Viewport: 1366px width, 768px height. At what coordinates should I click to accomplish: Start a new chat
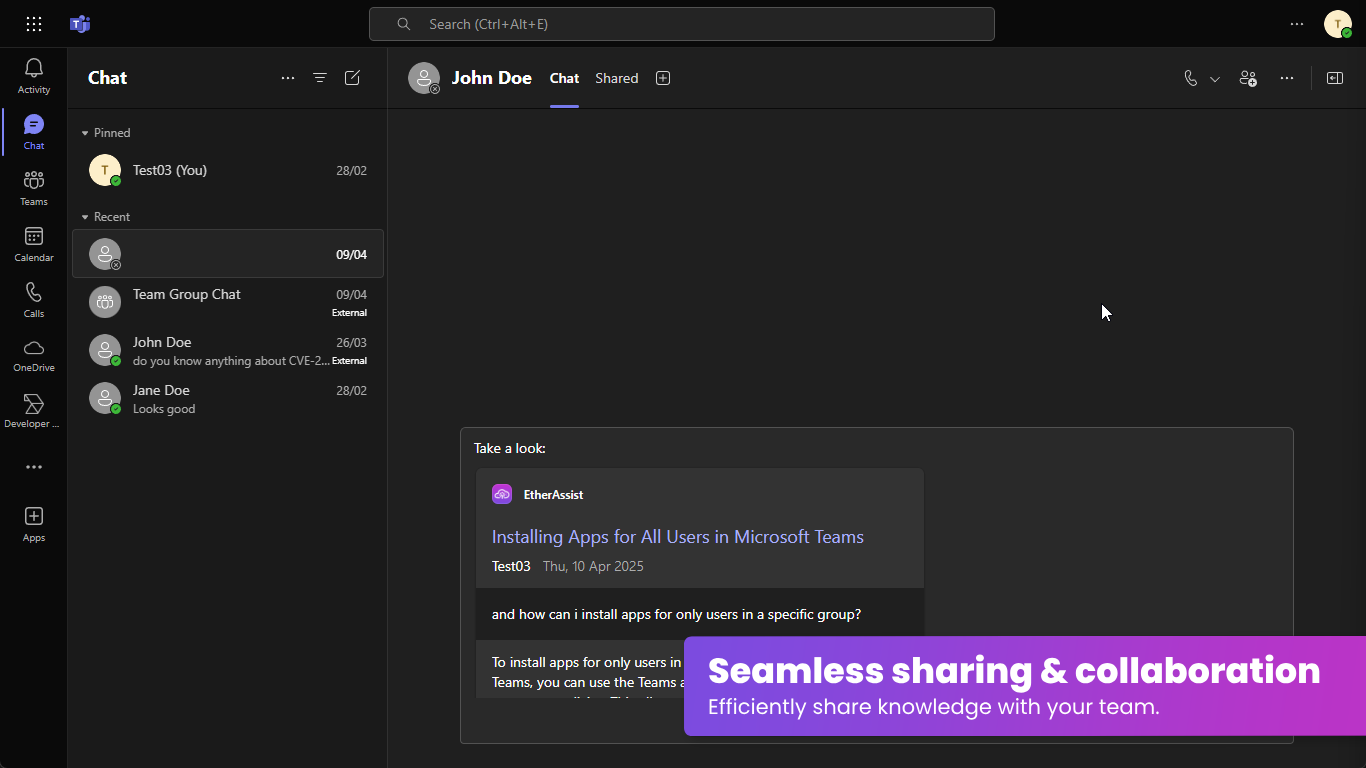[352, 78]
